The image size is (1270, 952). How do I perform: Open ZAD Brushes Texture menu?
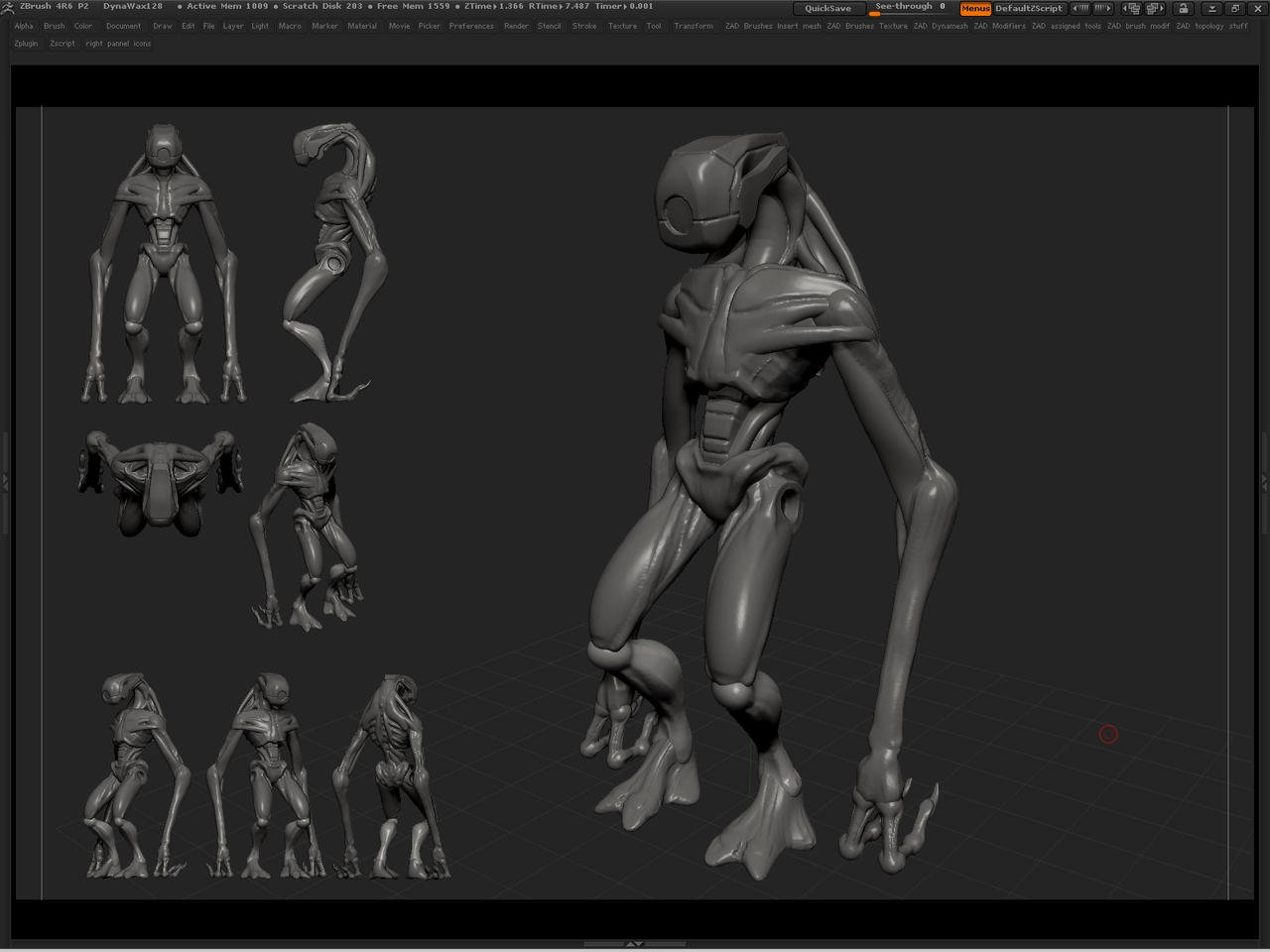coord(867,26)
